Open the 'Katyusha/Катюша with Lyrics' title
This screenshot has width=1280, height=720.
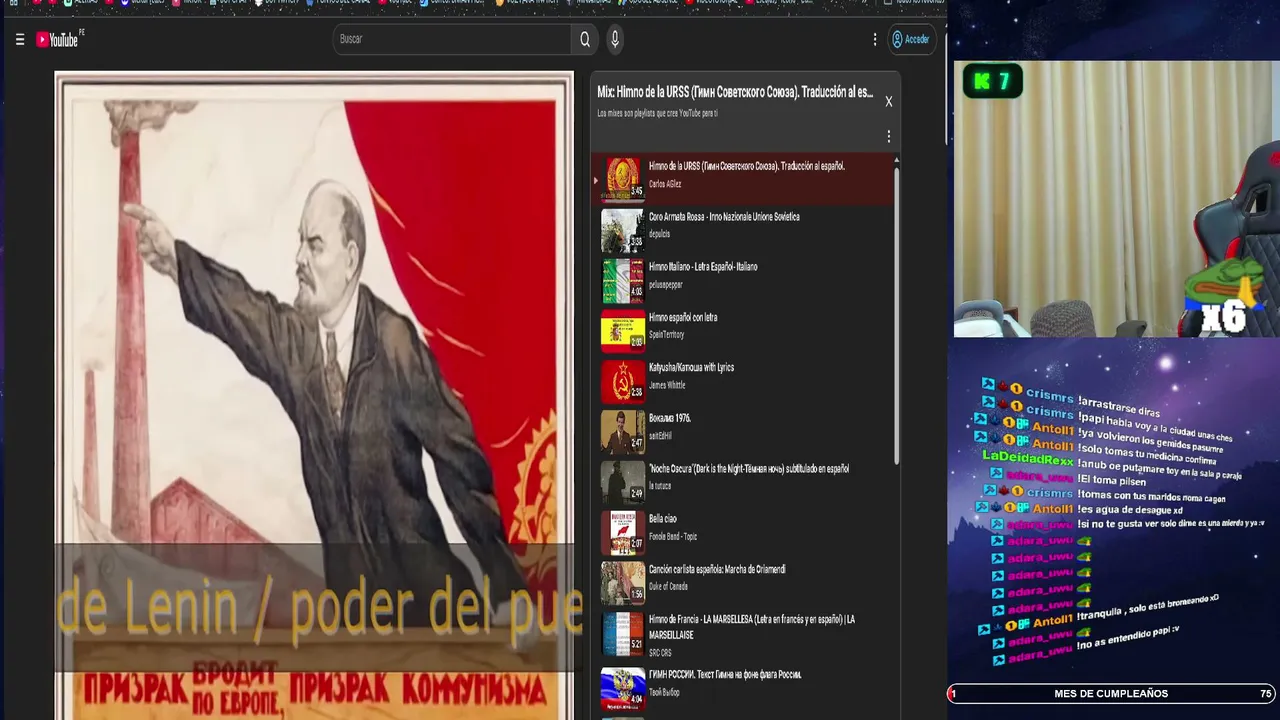[691, 367]
